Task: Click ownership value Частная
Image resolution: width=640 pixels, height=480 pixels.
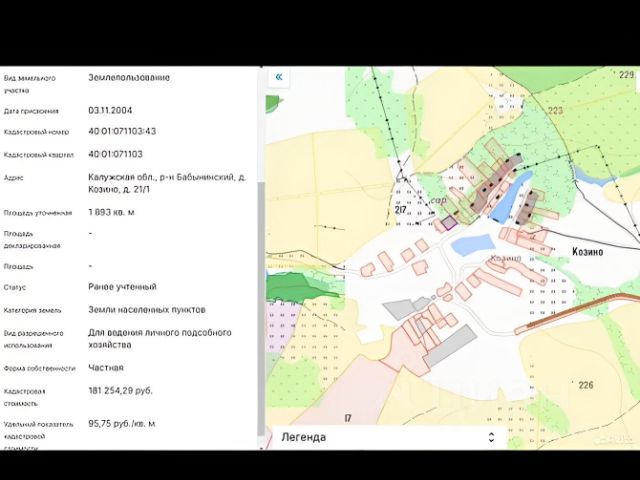Action: click(x=106, y=368)
